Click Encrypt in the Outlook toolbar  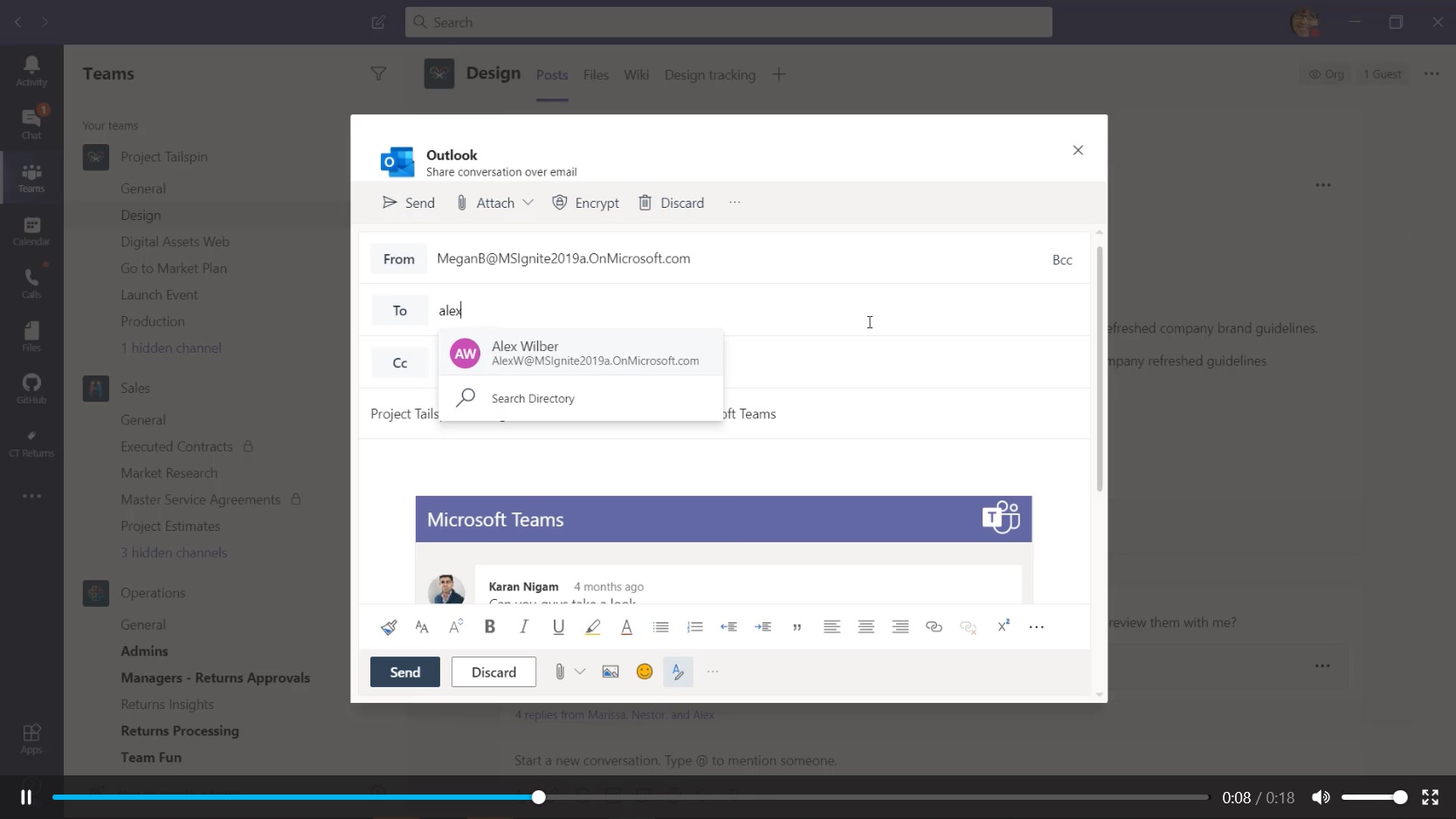[586, 203]
